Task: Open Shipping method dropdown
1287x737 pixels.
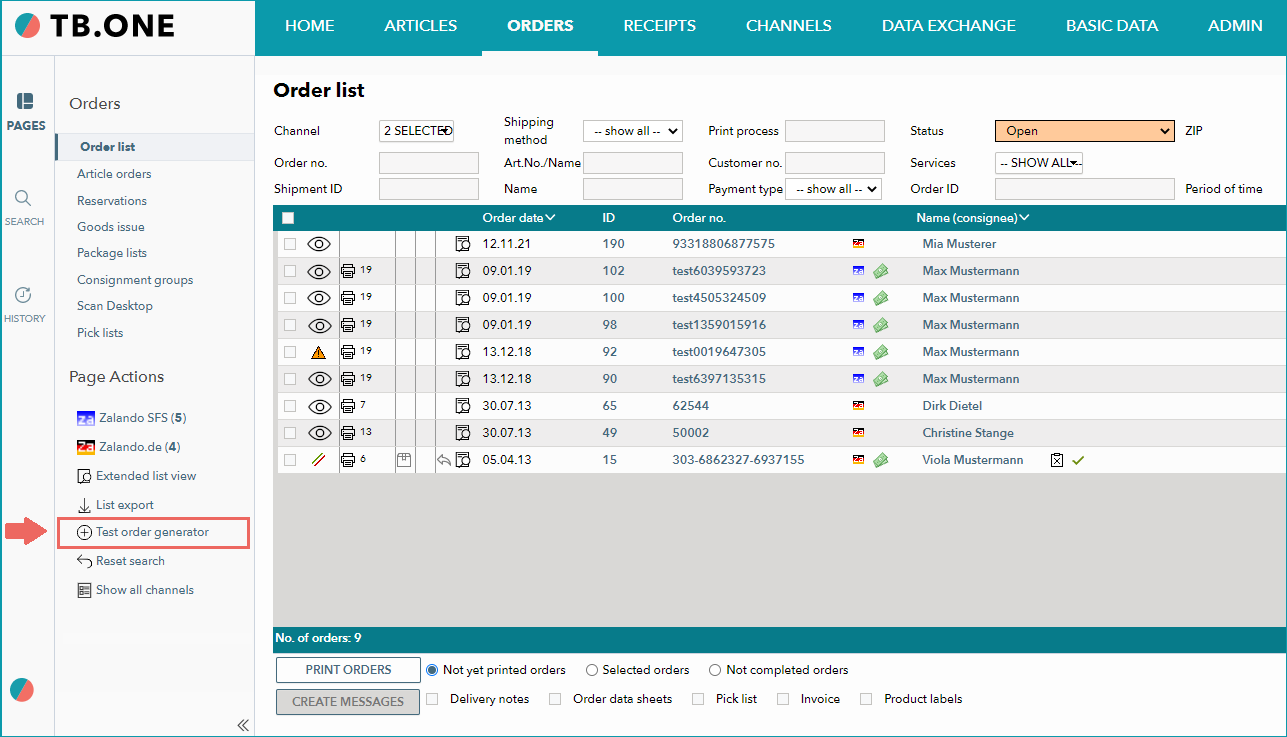Action: [632, 131]
